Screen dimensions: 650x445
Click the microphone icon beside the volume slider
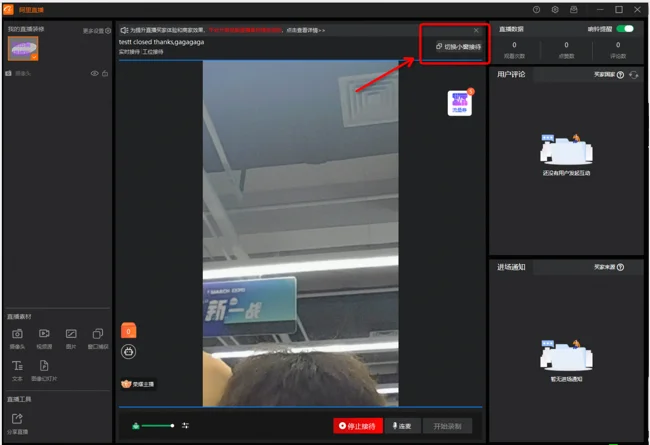136,426
